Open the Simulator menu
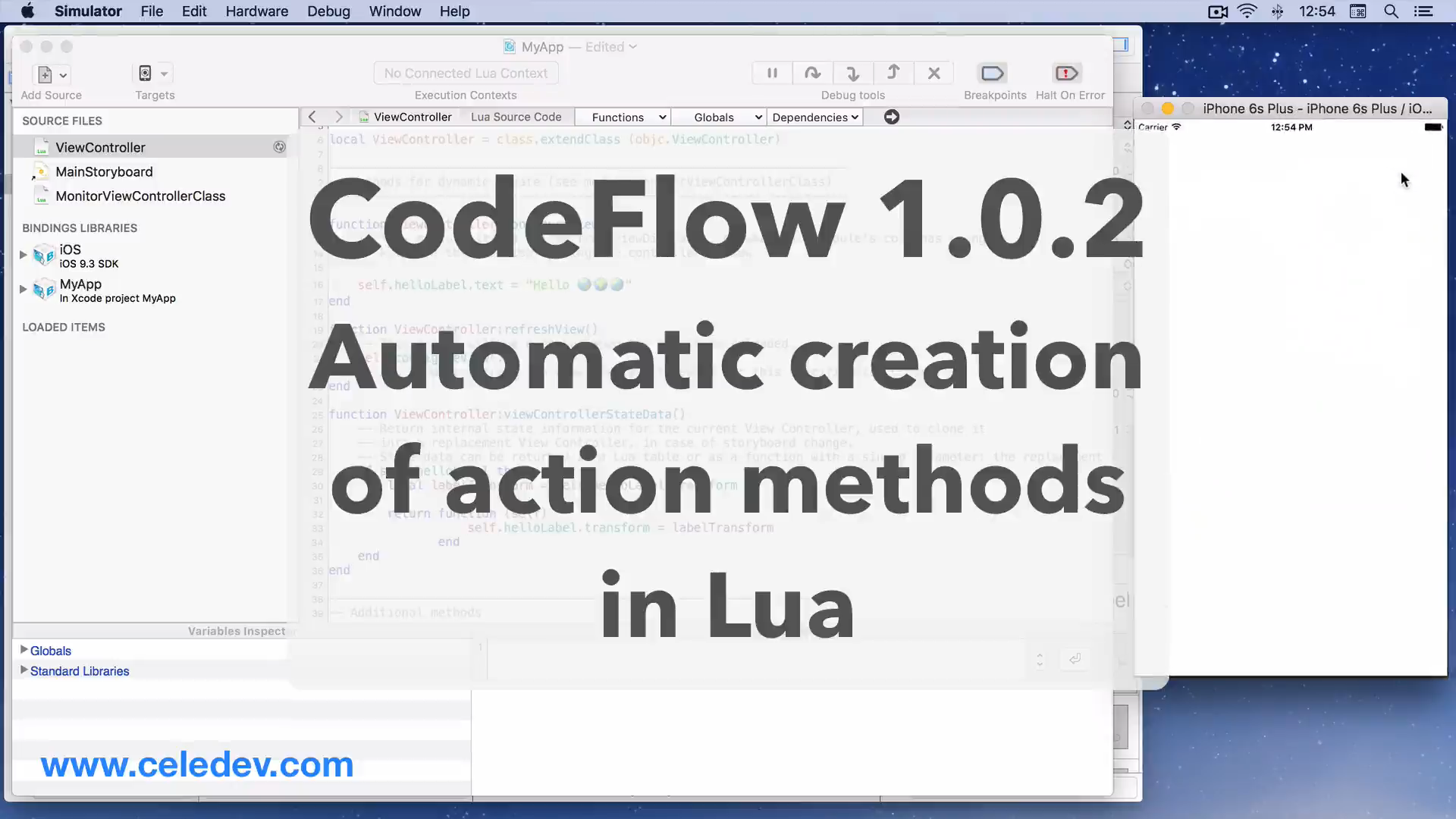The height and width of the screenshot is (819, 1456). pyautogui.click(x=88, y=11)
